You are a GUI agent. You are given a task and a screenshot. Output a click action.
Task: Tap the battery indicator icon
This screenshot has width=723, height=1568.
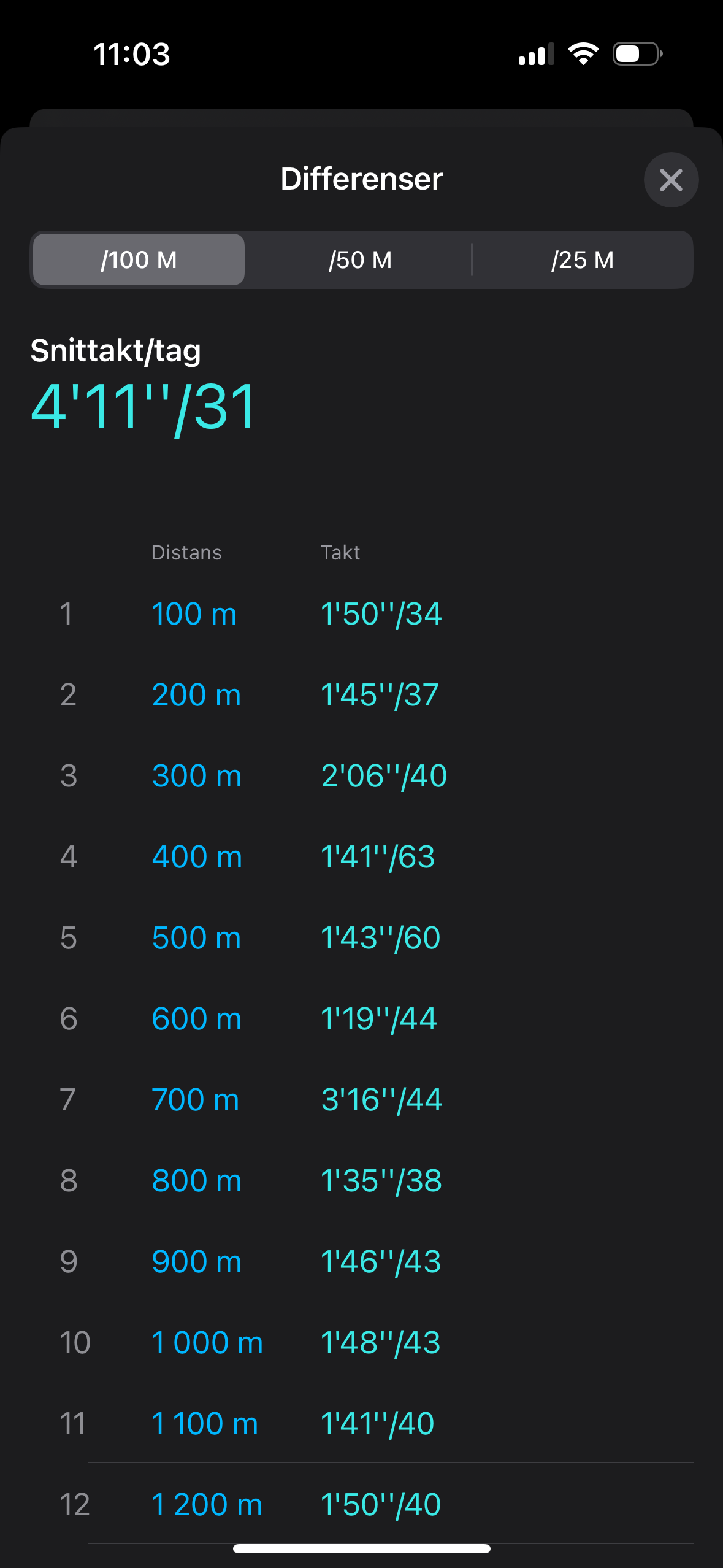click(637, 54)
